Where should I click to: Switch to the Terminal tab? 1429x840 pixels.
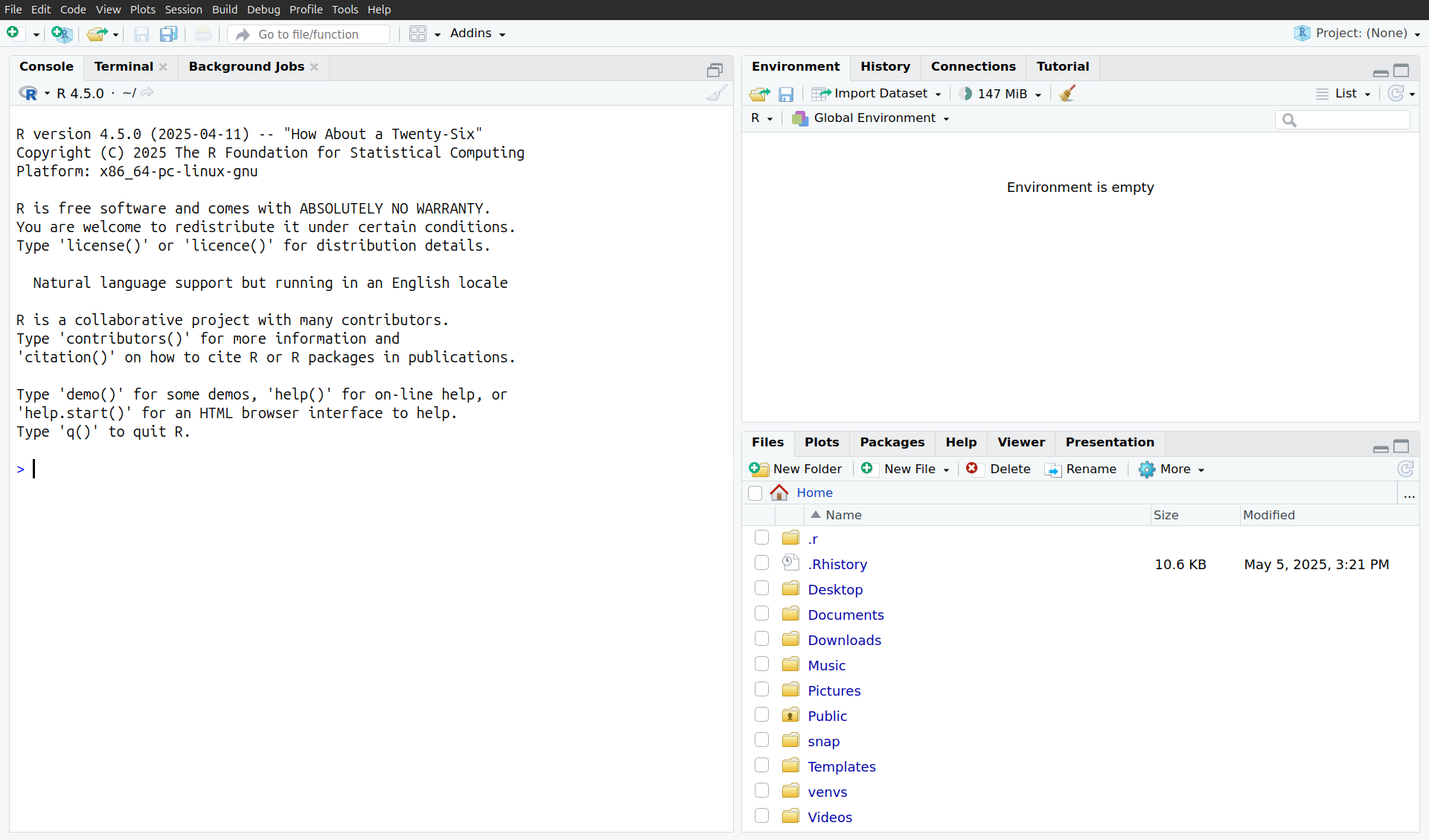tap(124, 67)
